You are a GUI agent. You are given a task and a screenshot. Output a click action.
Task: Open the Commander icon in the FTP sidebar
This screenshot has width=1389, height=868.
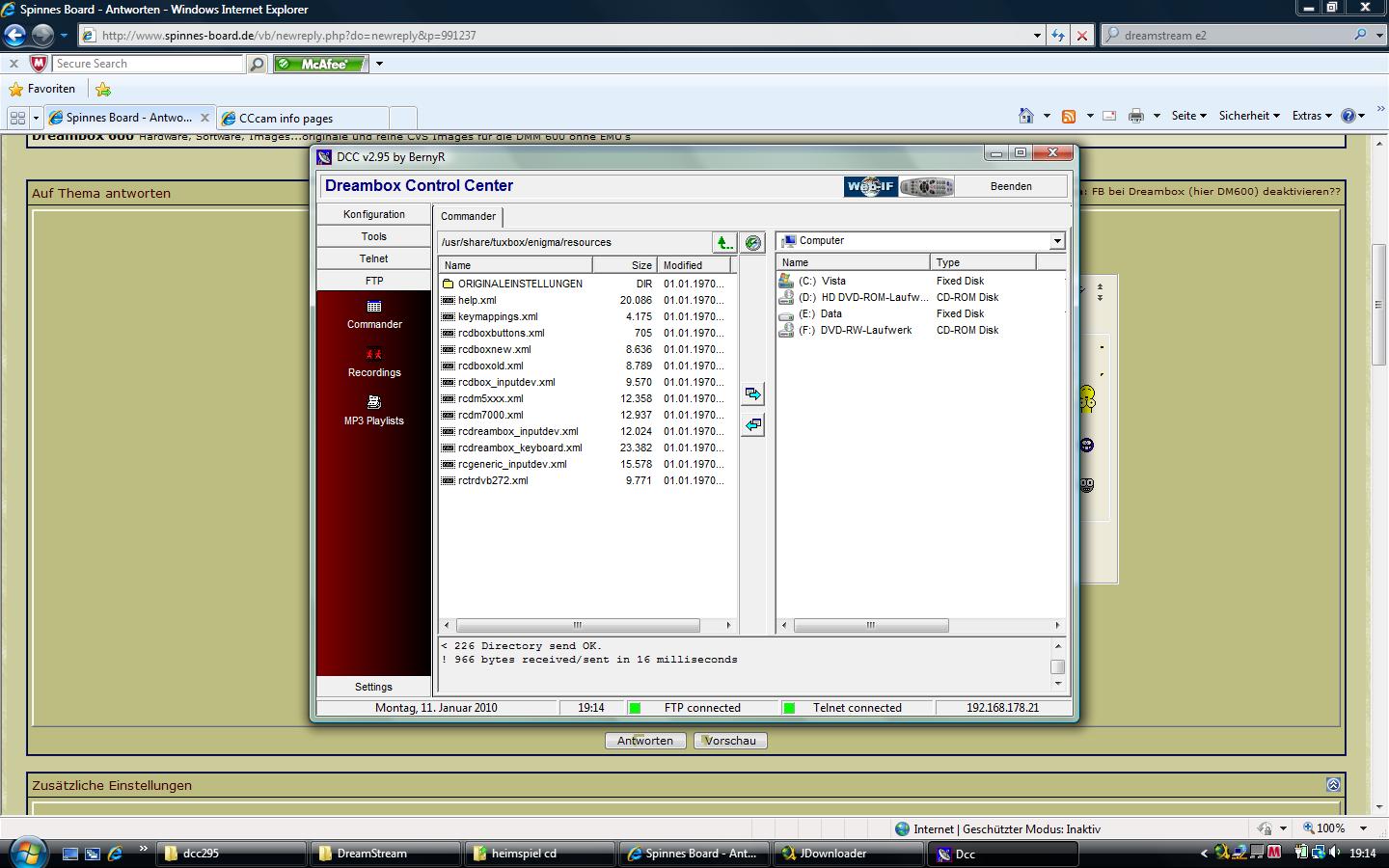pyautogui.click(x=374, y=308)
